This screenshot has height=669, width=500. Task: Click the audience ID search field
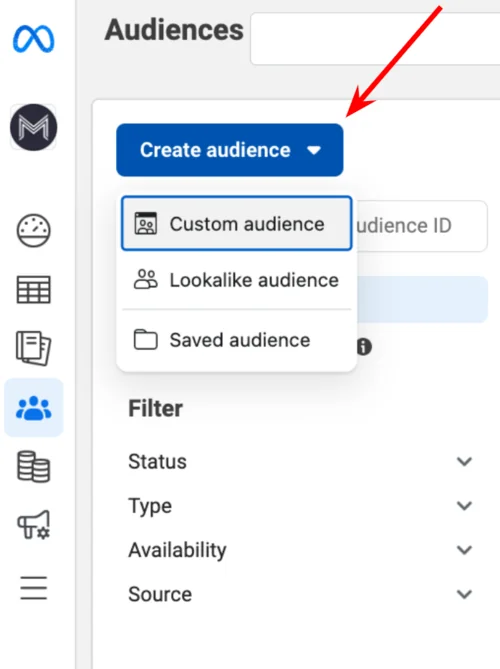tap(422, 226)
